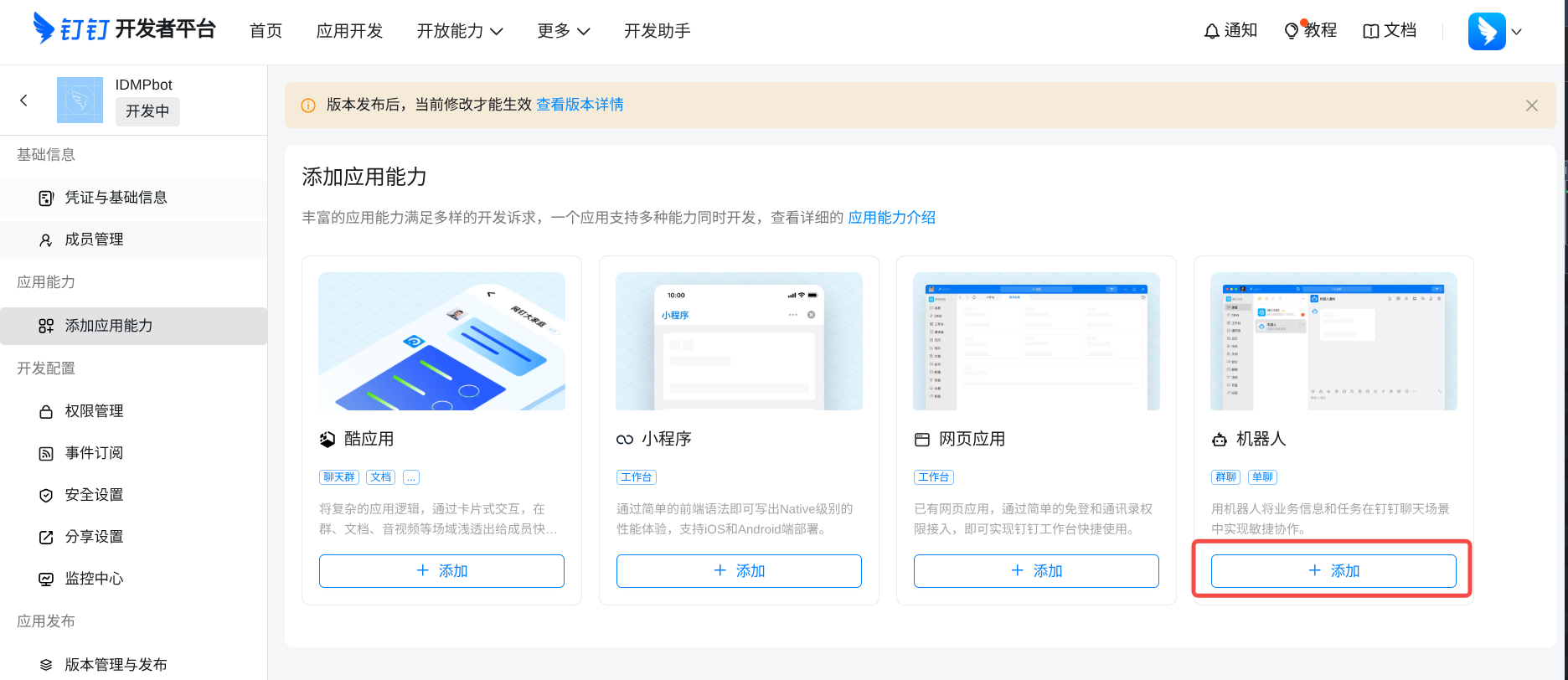Click the add app capability grid icon
The height and width of the screenshot is (680, 1568).
[46, 327]
